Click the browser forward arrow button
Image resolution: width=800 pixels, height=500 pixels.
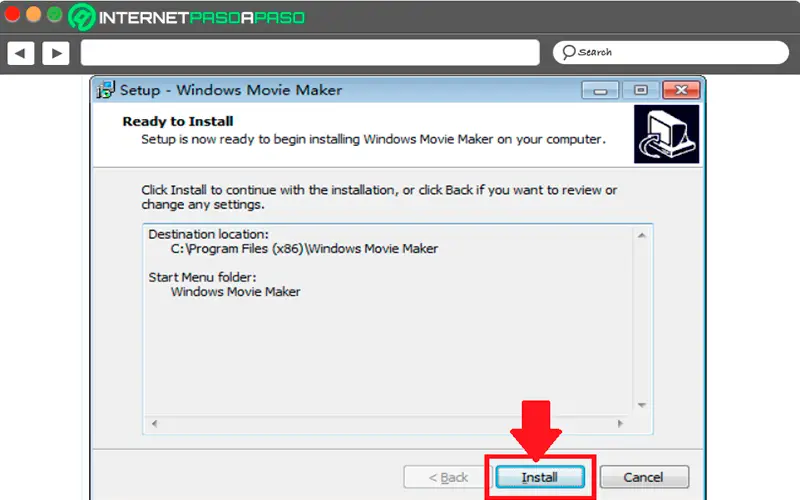[x=56, y=53]
